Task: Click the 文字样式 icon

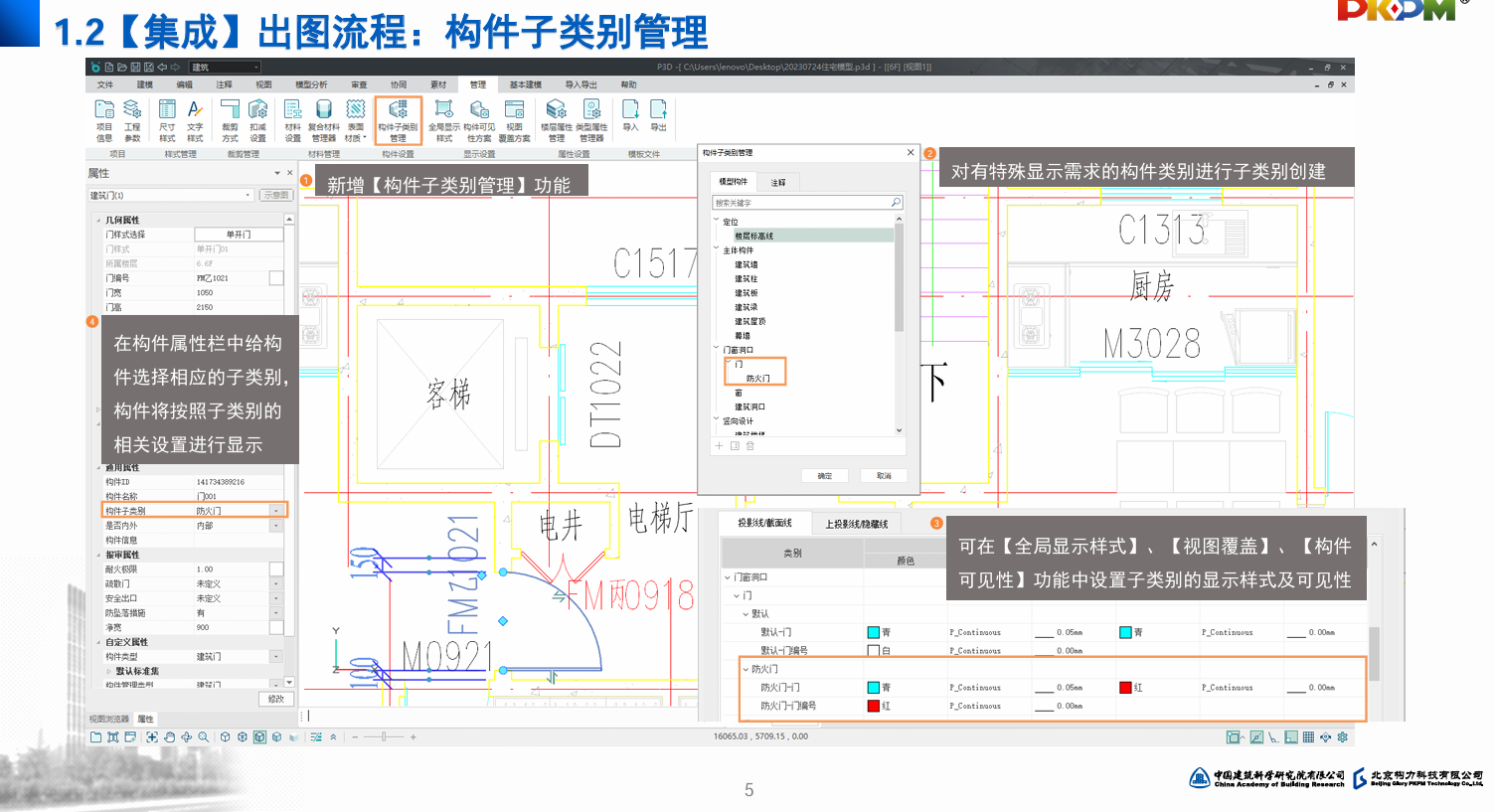Action: pos(195,120)
